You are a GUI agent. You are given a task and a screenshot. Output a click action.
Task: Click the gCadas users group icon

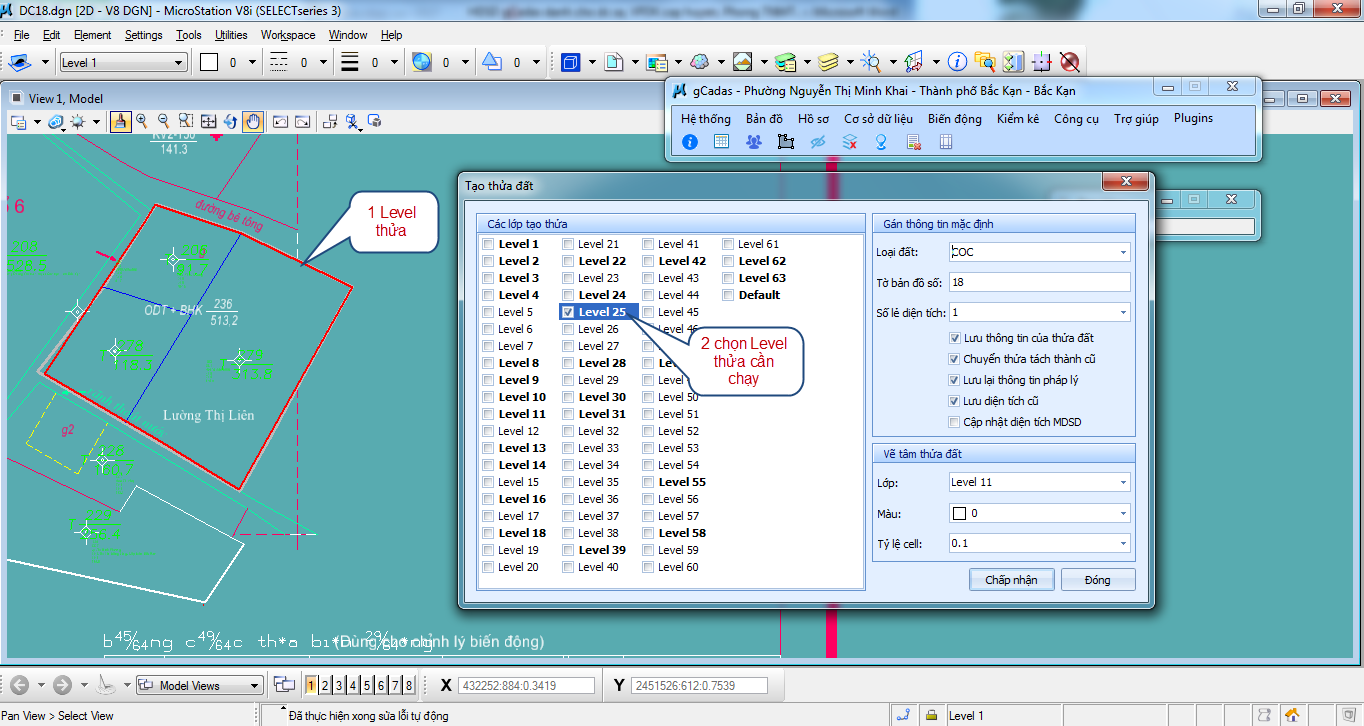click(x=753, y=142)
